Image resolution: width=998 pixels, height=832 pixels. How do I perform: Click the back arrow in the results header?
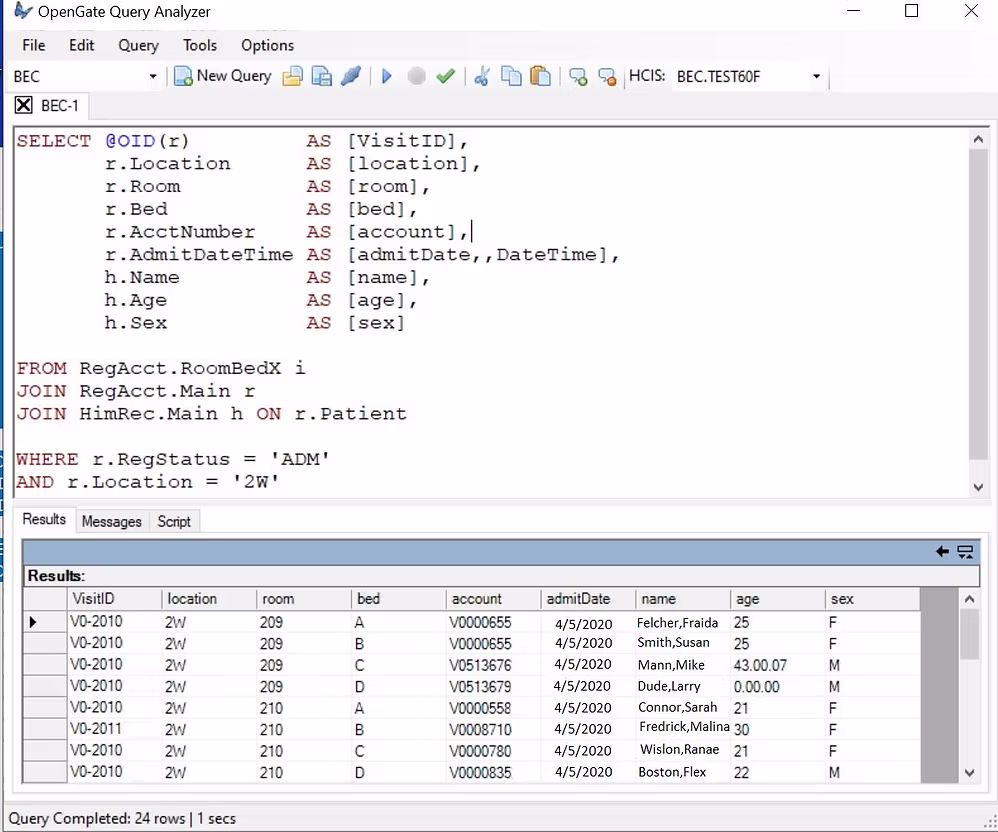tap(942, 551)
